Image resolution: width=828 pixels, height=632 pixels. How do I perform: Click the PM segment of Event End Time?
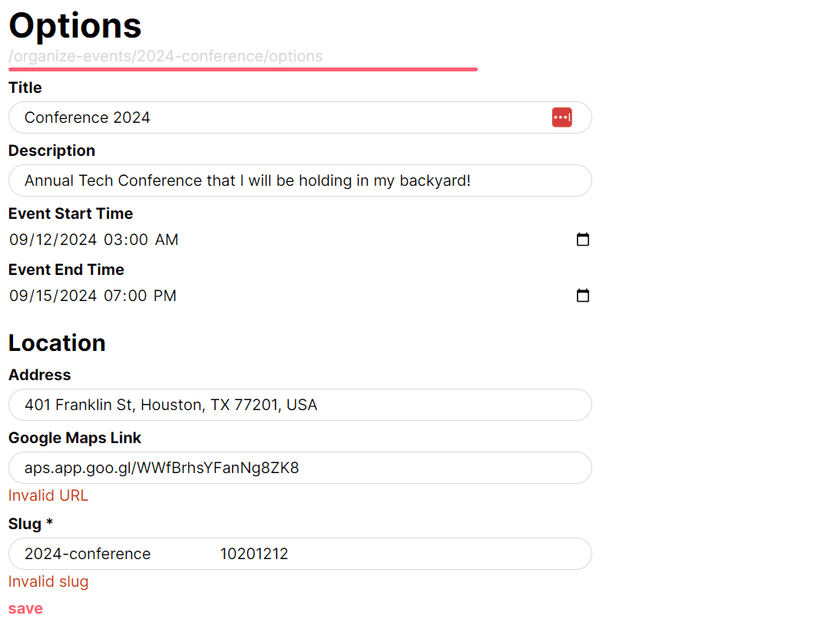pos(165,296)
